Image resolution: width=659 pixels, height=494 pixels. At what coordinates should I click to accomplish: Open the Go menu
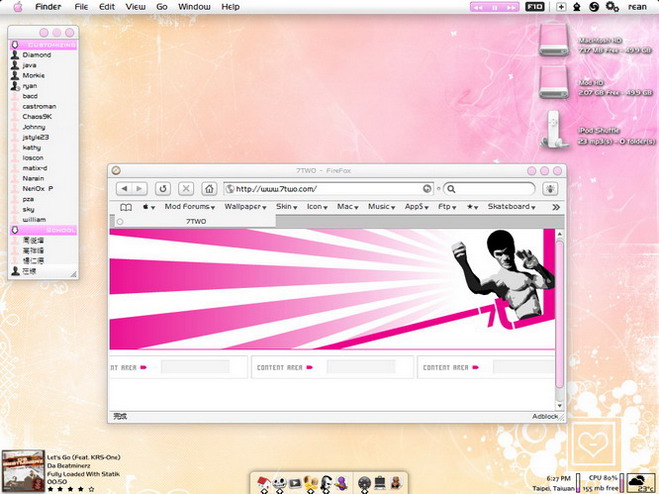[162, 7]
